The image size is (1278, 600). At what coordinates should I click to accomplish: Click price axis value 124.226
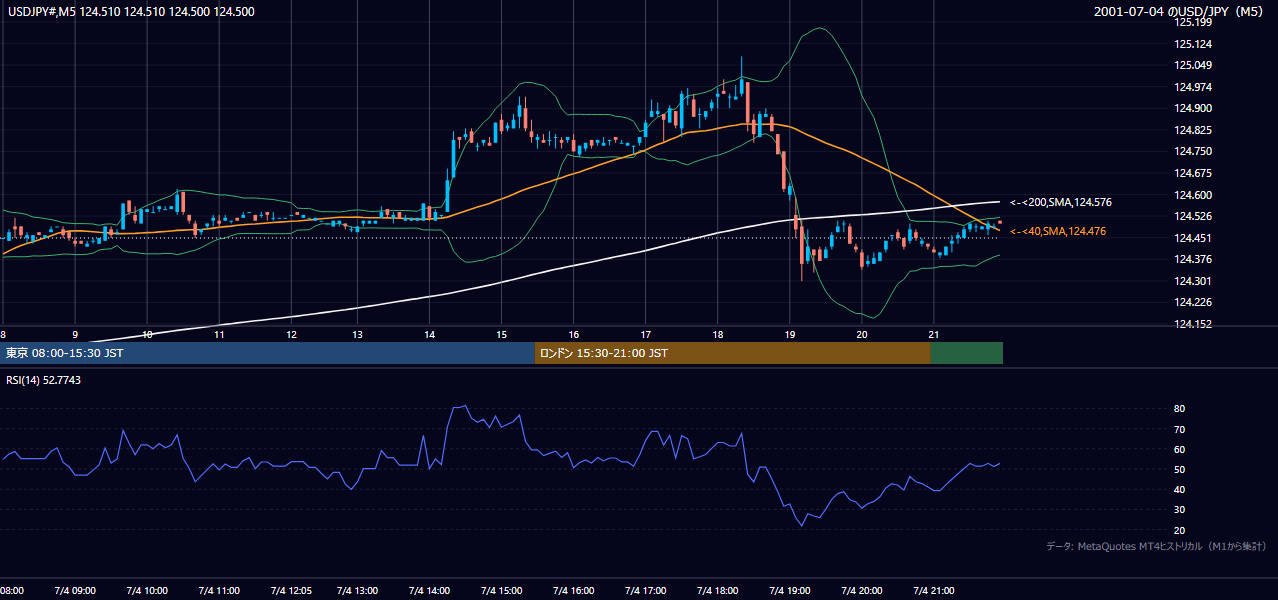[x=1193, y=302]
